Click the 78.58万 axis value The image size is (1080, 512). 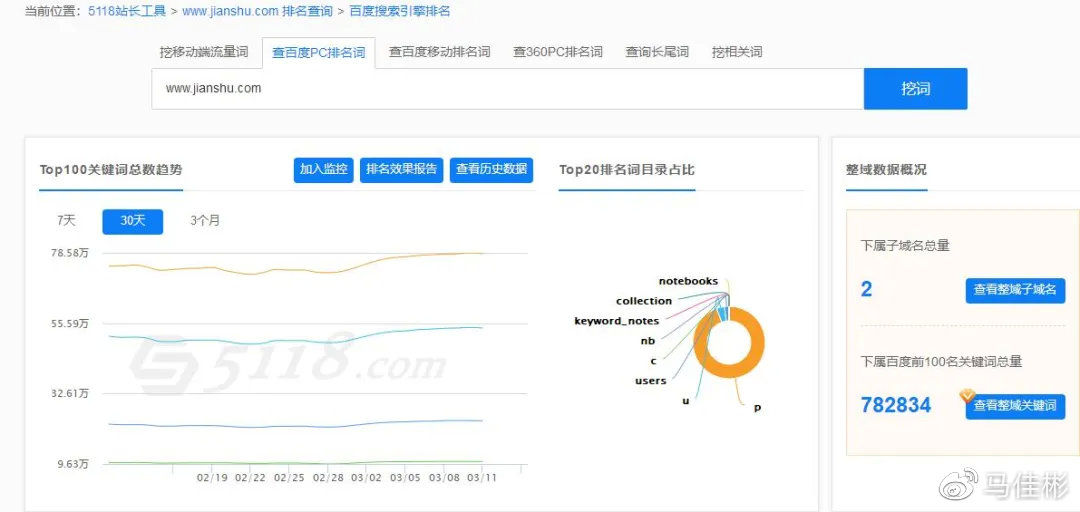[70, 253]
